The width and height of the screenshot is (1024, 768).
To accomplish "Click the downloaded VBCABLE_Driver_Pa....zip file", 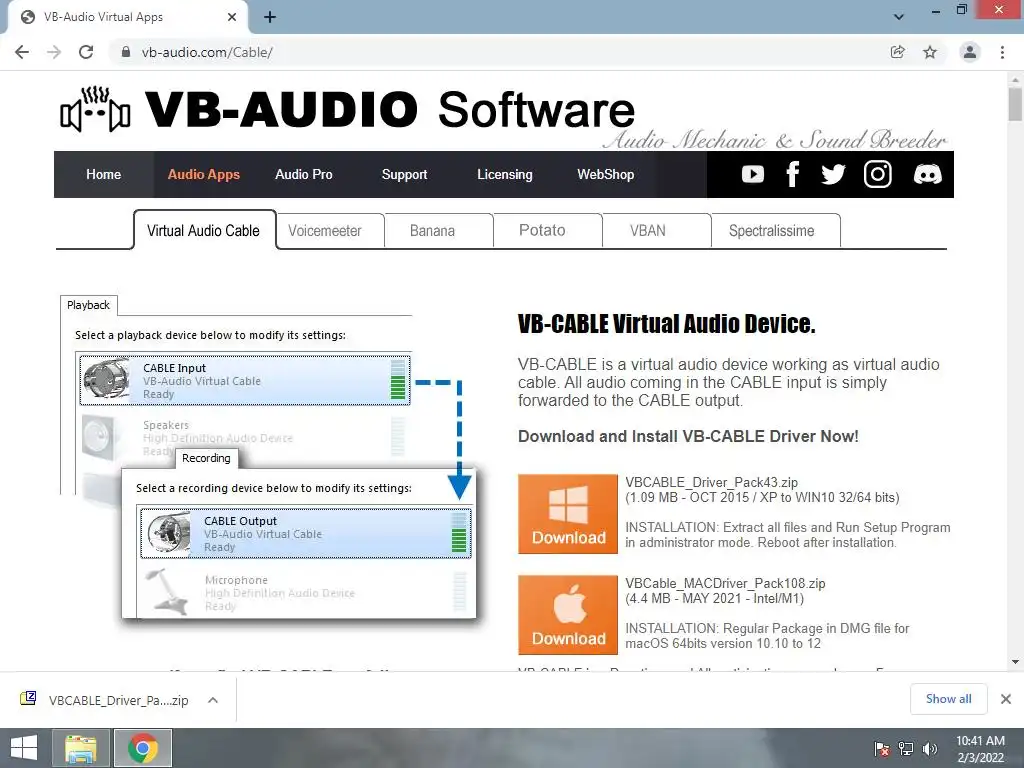I will [x=104, y=700].
